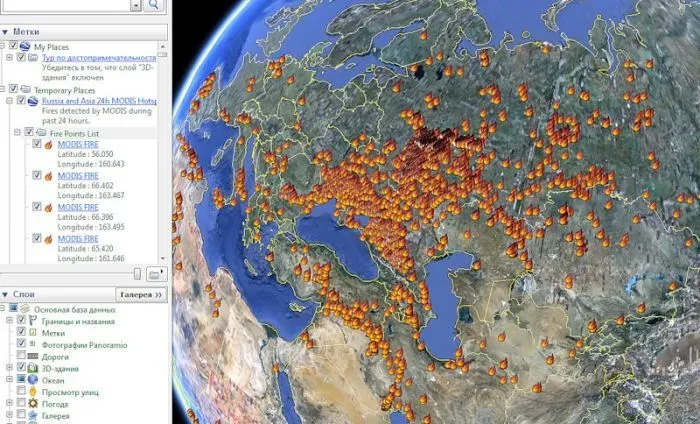Disable the Фотографии Panoramio layer checkbox
This screenshot has width=700, height=424.
coord(21,344)
